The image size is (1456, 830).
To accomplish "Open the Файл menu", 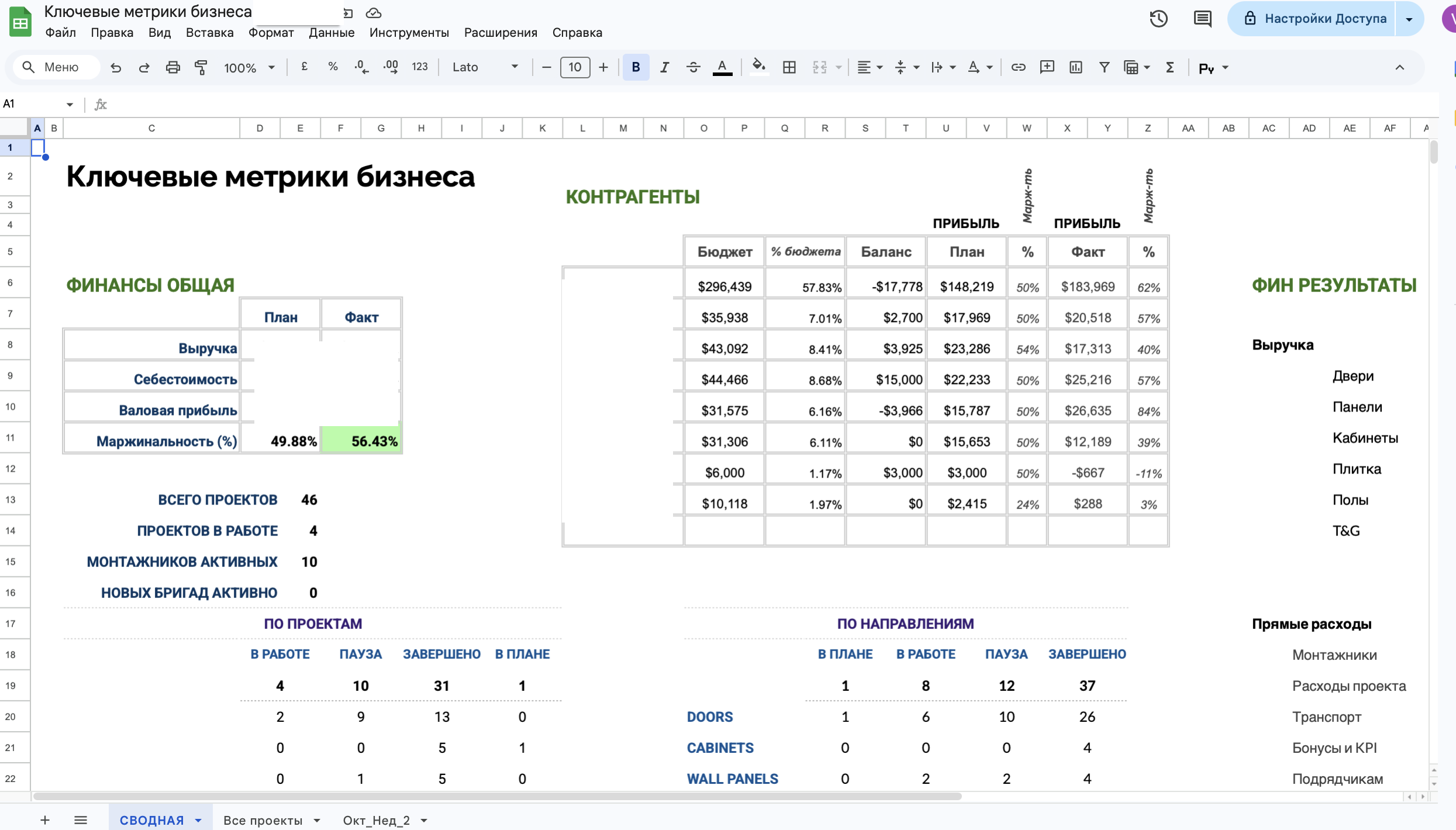I will pyautogui.click(x=60, y=33).
